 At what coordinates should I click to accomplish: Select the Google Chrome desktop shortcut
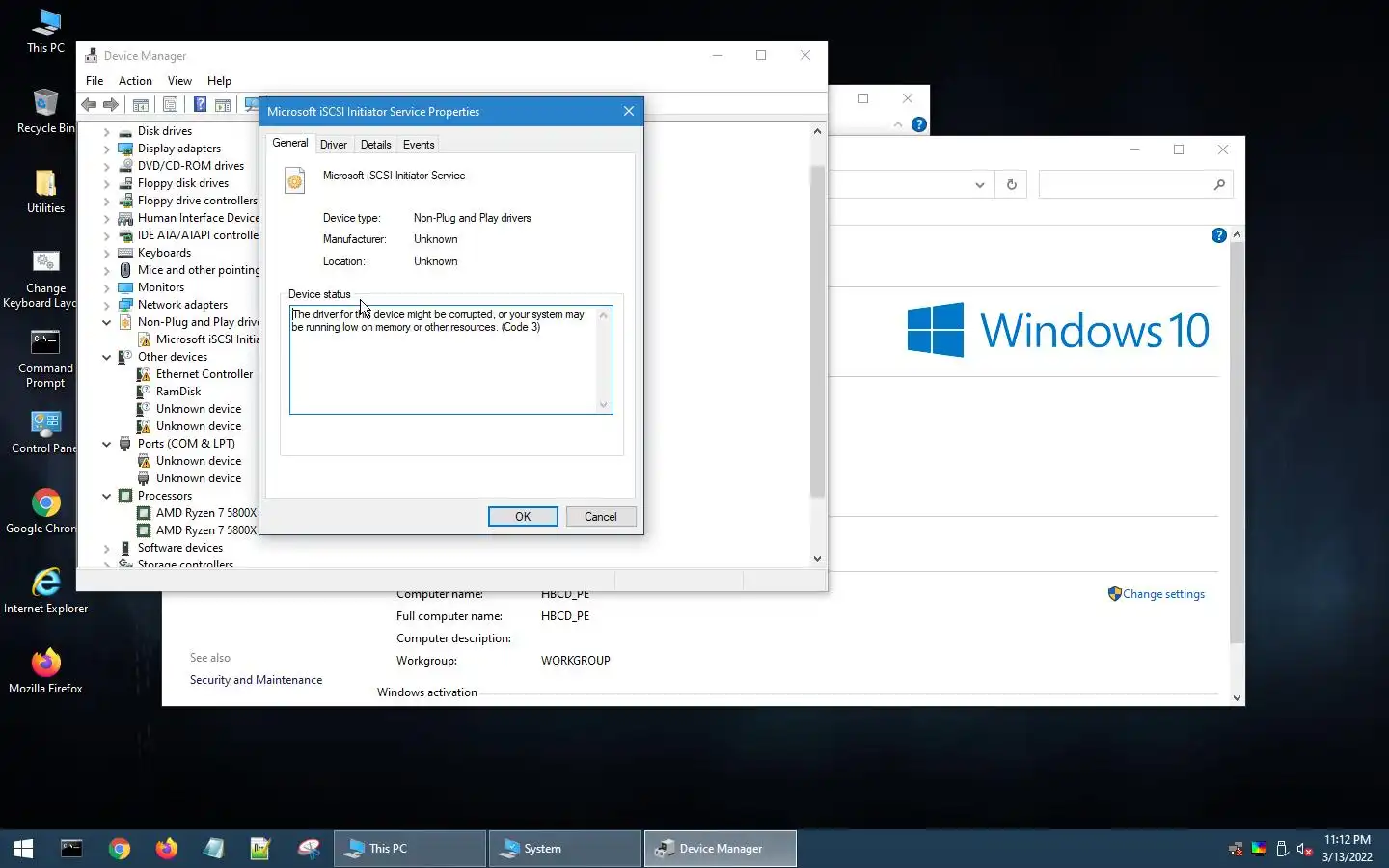[45, 511]
